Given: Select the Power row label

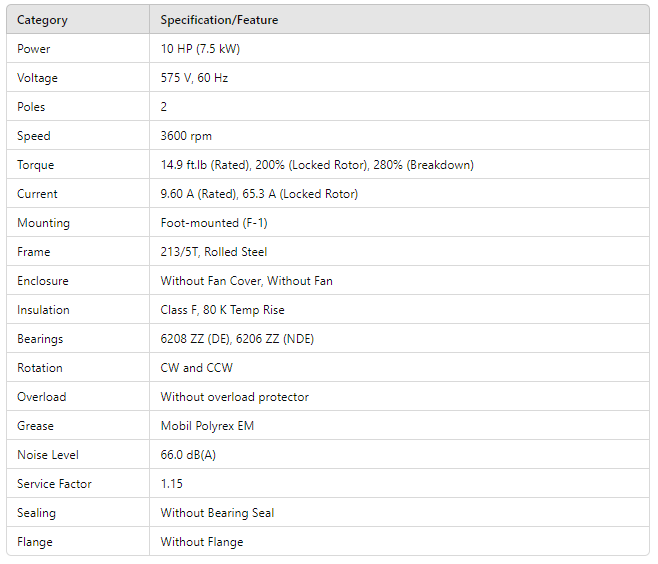Looking at the screenshot, I should (34, 49).
